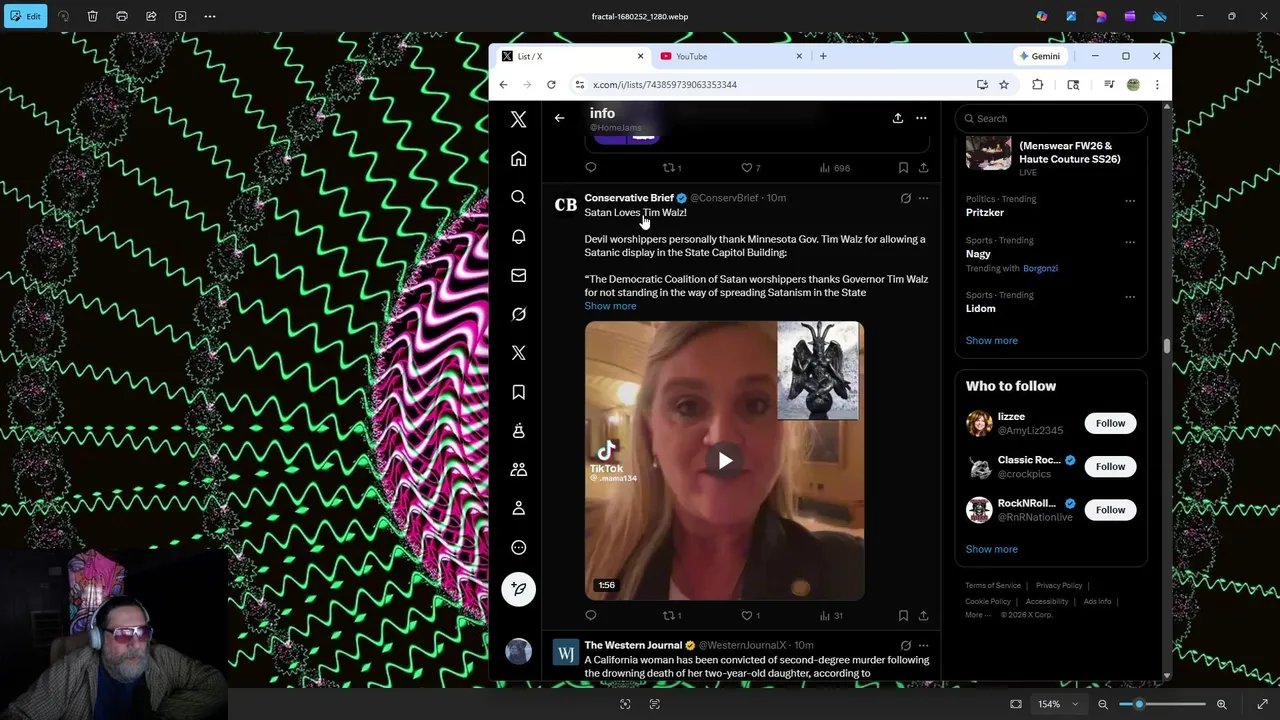
Task: Click the address bar URL field
Action: coord(770,85)
